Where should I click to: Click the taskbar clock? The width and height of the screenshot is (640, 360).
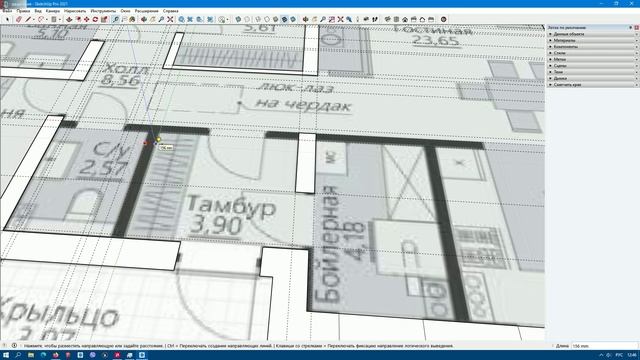point(631,355)
